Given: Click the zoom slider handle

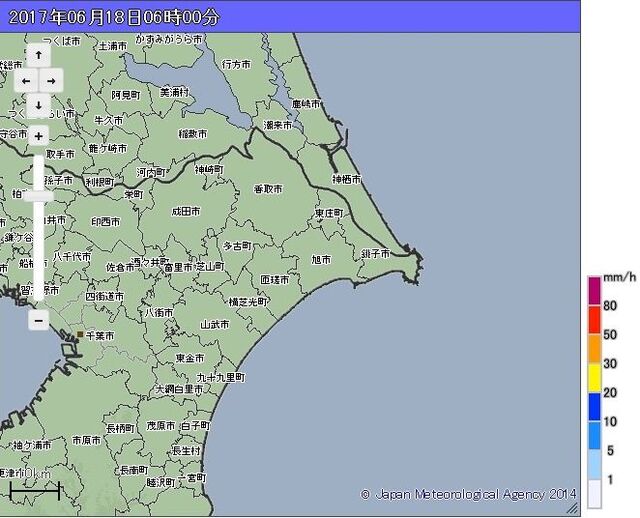Looking at the screenshot, I should 38,196.
